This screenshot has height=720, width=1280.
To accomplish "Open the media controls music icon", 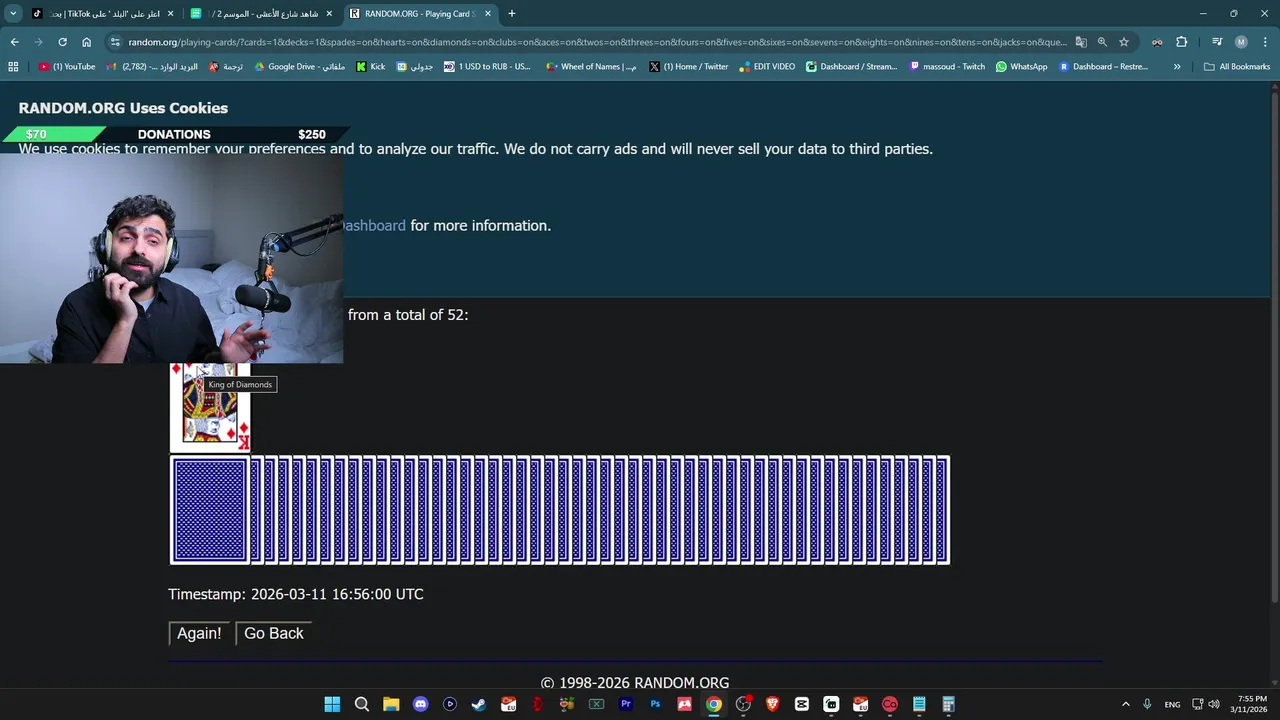I will pyautogui.click(x=1217, y=42).
